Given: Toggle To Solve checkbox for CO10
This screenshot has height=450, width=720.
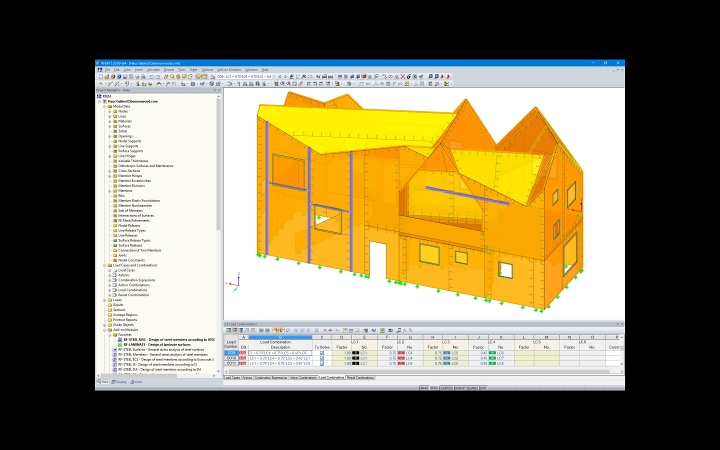Looking at the screenshot, I should (322, 358).
